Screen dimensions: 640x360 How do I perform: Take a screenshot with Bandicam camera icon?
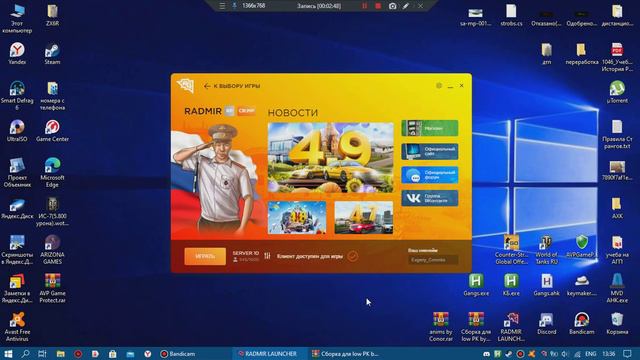(392, 6)
